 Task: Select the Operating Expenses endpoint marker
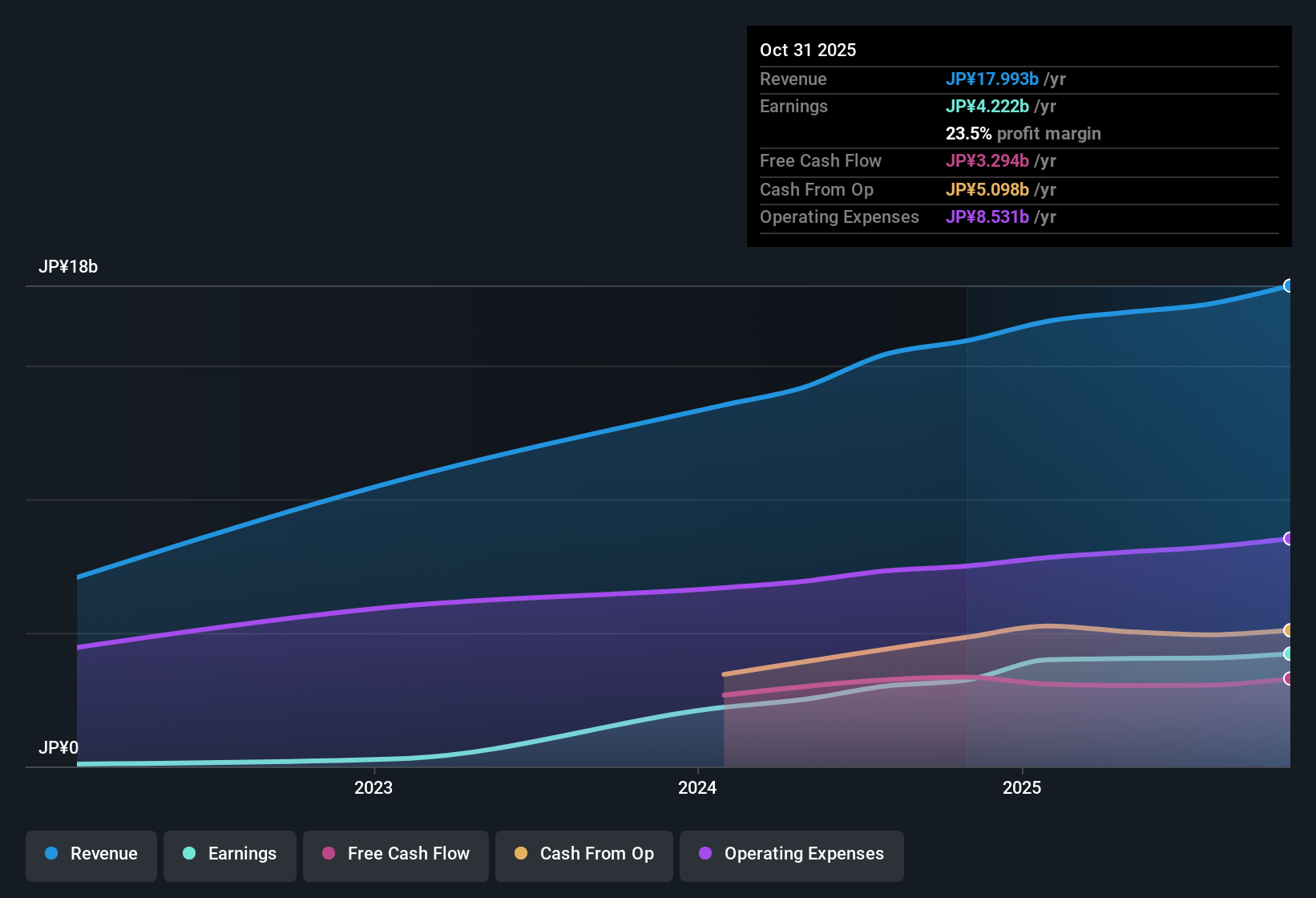click(1289, 538)
